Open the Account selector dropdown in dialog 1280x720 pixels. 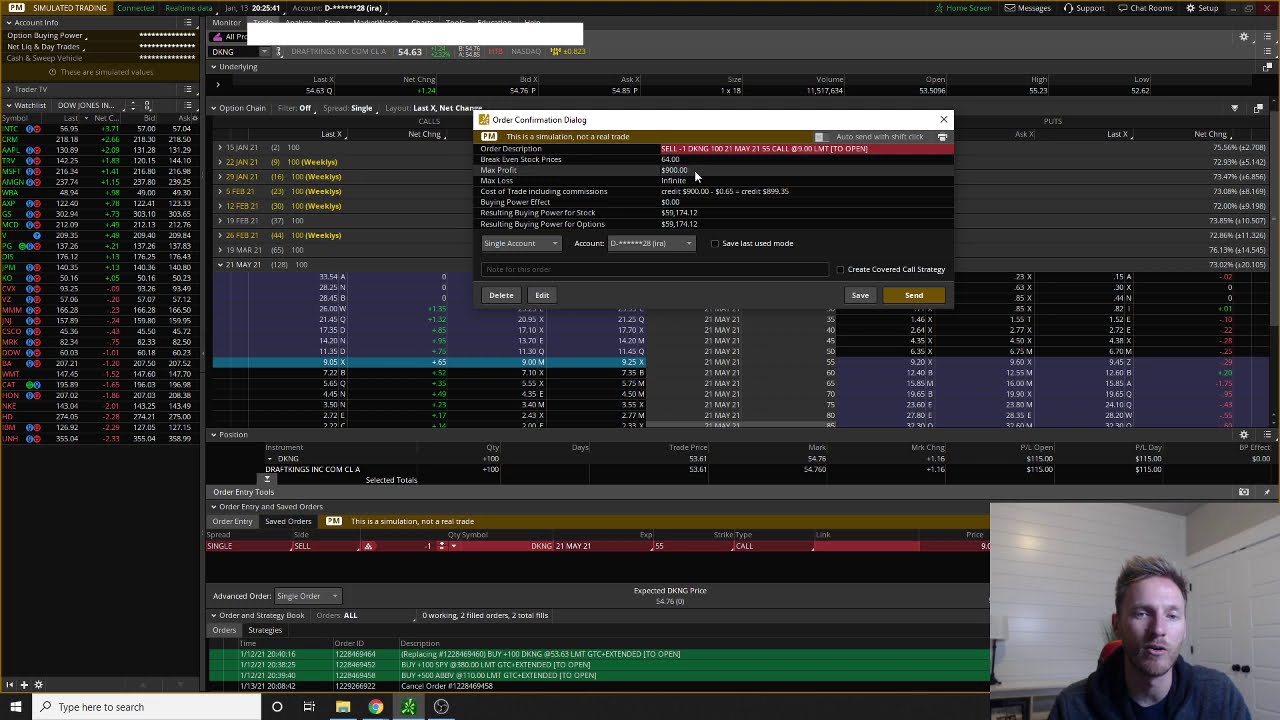651,243
